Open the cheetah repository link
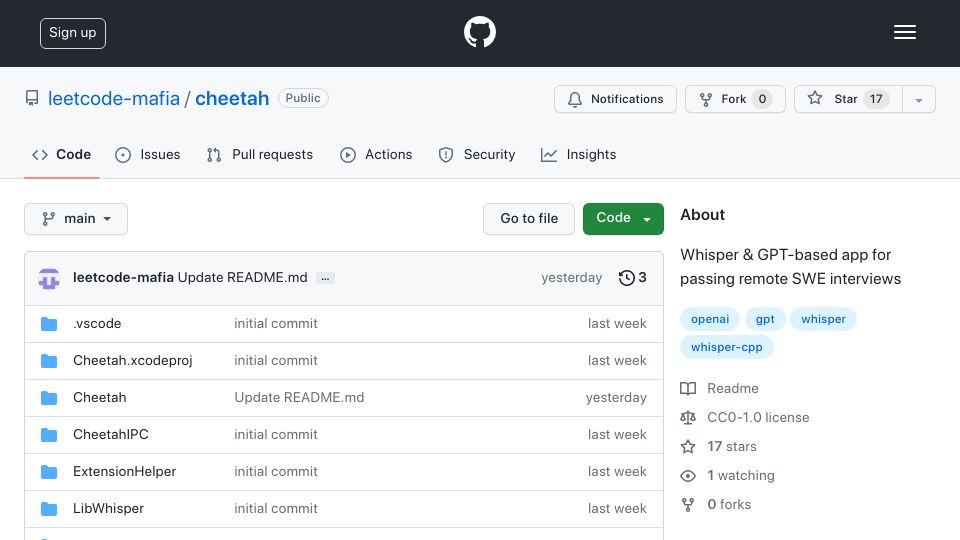This screenshot has height=540, width=960. [232, 99]
